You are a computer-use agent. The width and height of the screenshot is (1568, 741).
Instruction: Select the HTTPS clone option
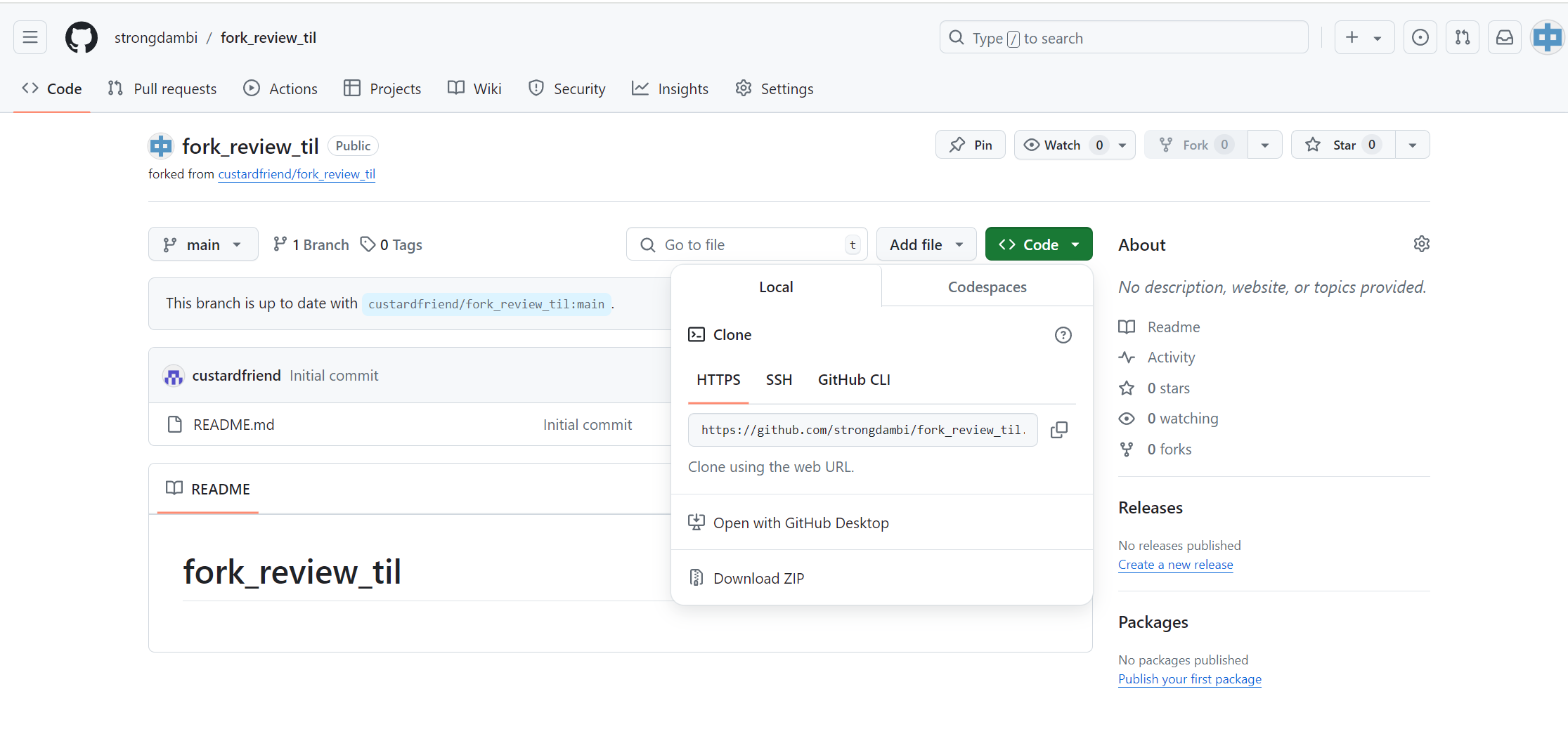click(718, 380)
